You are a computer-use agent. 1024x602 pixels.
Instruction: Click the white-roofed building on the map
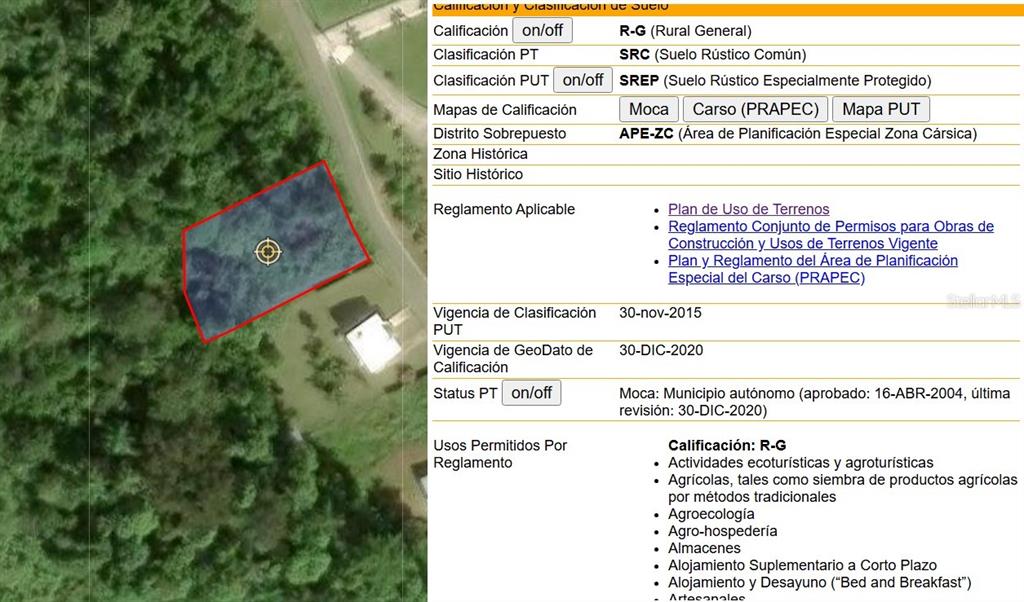tap(374, 342)
